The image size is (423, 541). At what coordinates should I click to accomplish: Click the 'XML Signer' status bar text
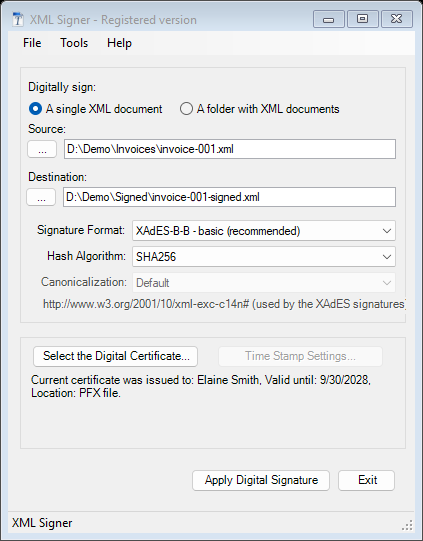(42, 523)
